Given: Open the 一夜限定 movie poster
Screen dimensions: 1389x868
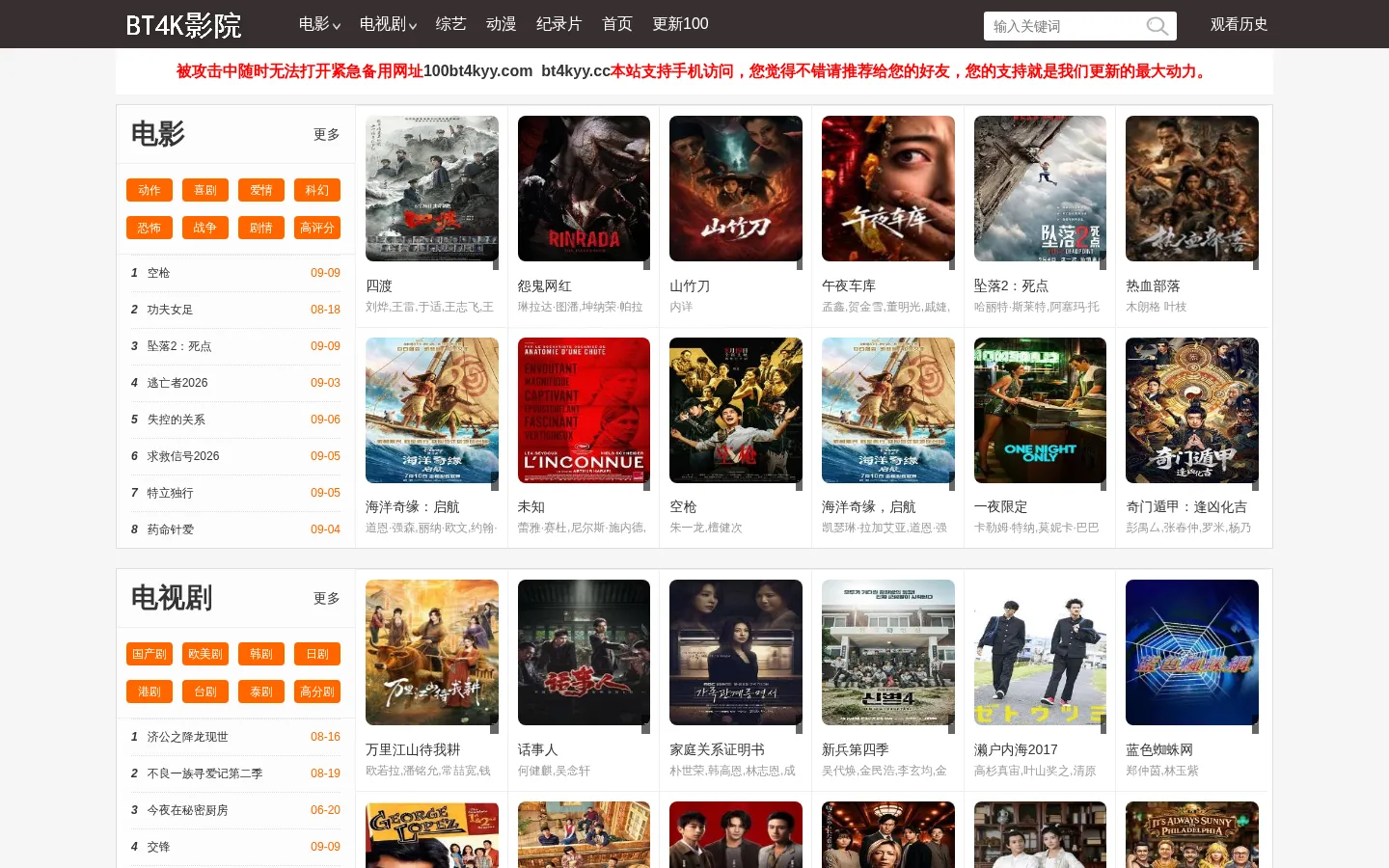Looking at the screenshot, I should (1040, 410).
